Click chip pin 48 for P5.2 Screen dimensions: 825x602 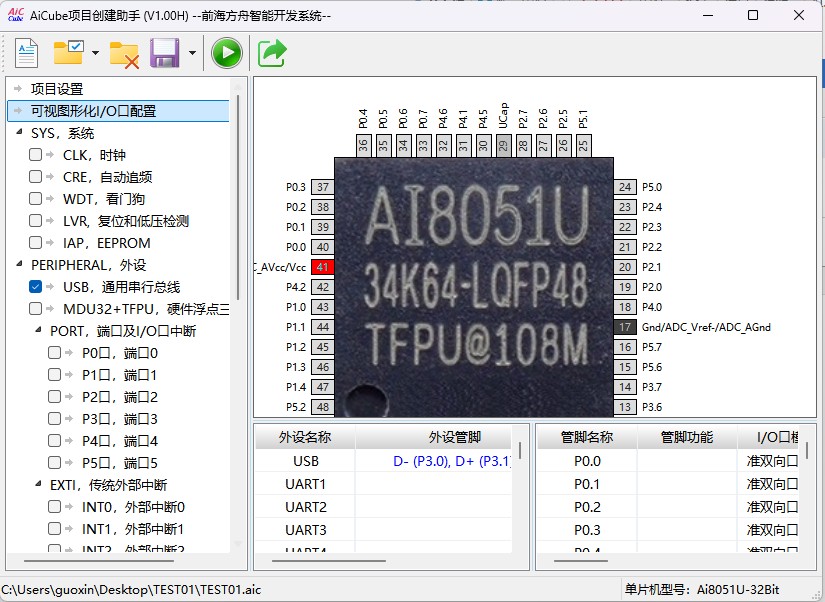(x=323, y=407)
